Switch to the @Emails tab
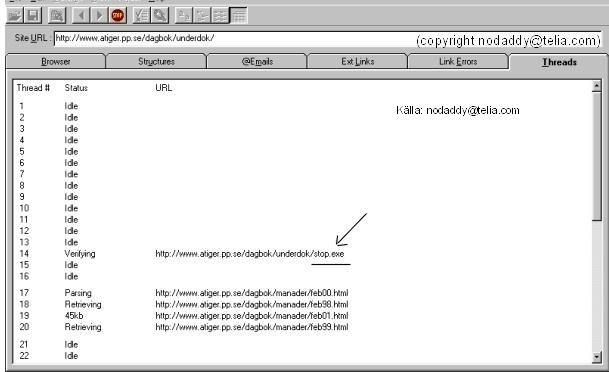609x372 pixels. point(257,62)
